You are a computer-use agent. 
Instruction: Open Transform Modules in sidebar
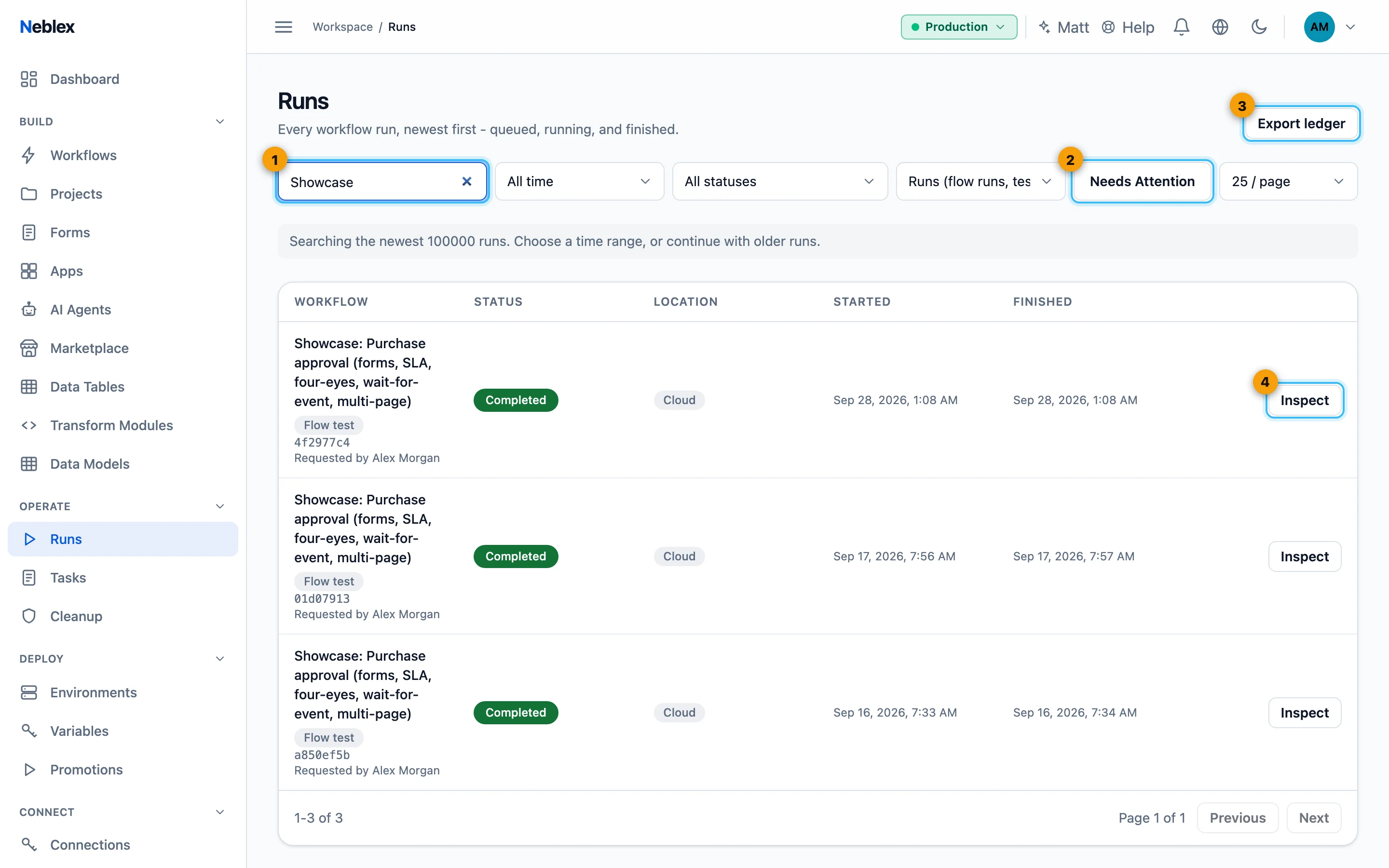(x=123, y=425)
